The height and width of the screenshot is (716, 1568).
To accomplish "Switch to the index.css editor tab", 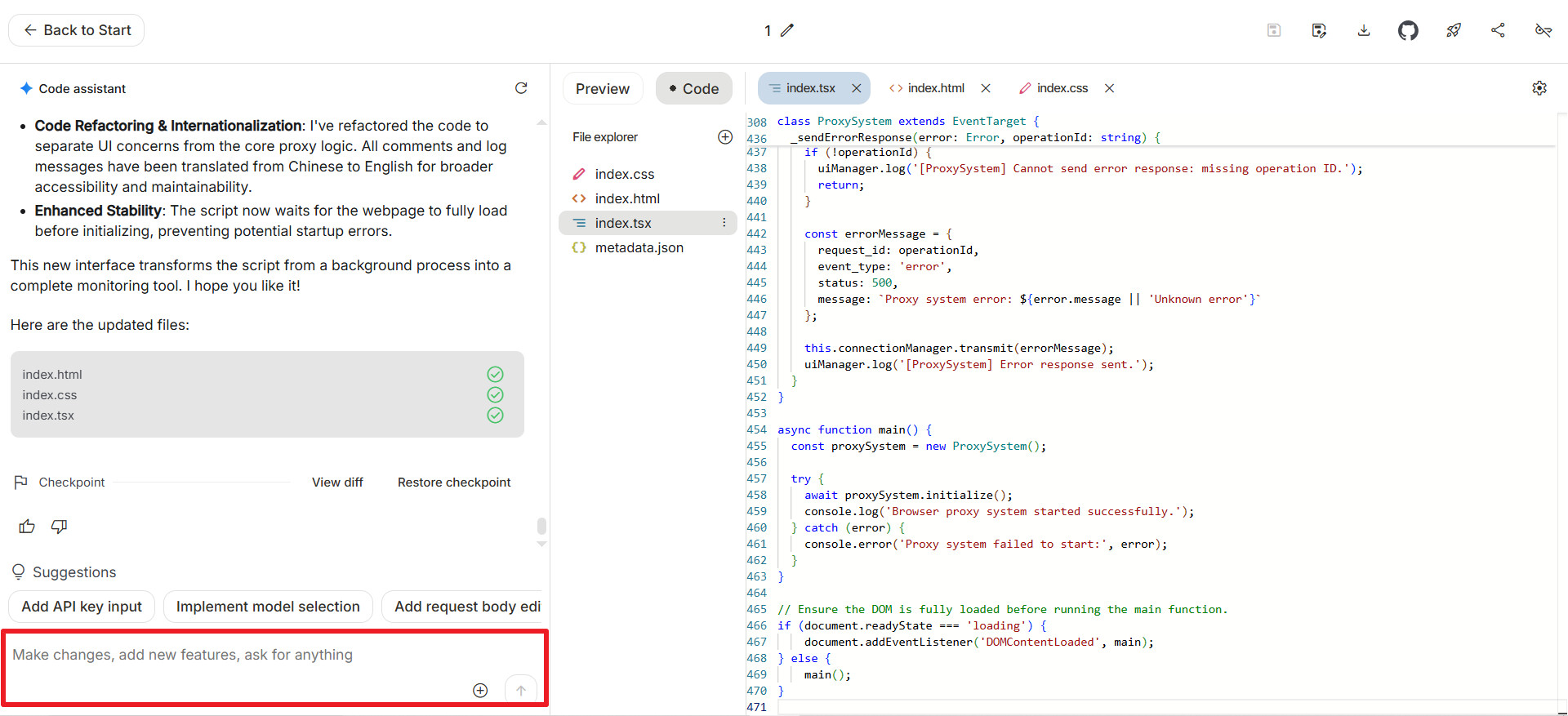I will (1062, 88).
